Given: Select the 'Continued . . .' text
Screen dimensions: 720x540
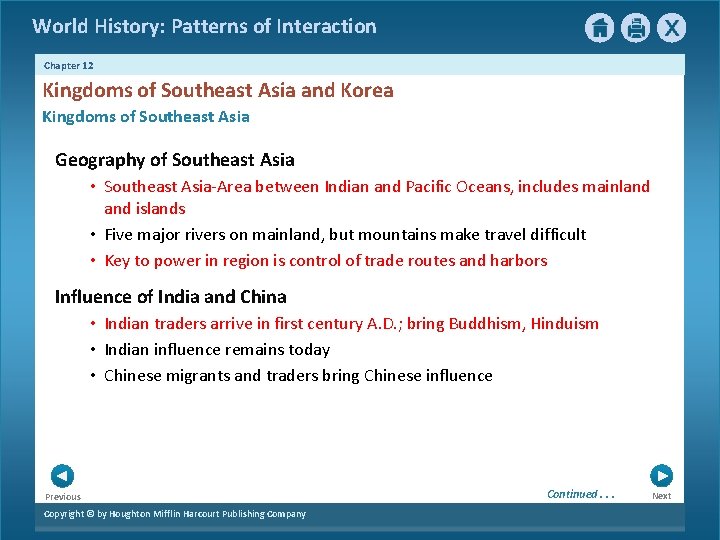Looking at the screenshot, I should [x=580, y=494].
